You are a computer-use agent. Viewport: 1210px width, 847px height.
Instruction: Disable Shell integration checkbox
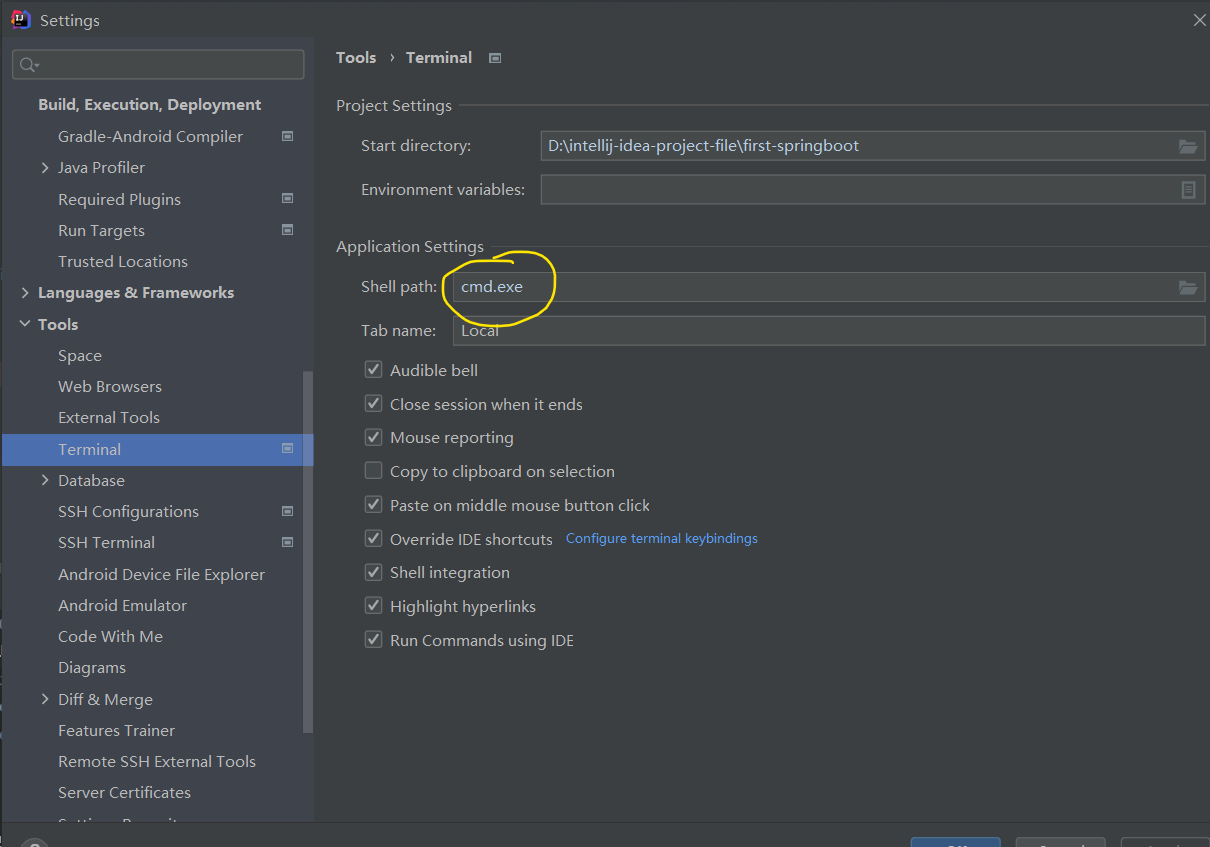373,572
